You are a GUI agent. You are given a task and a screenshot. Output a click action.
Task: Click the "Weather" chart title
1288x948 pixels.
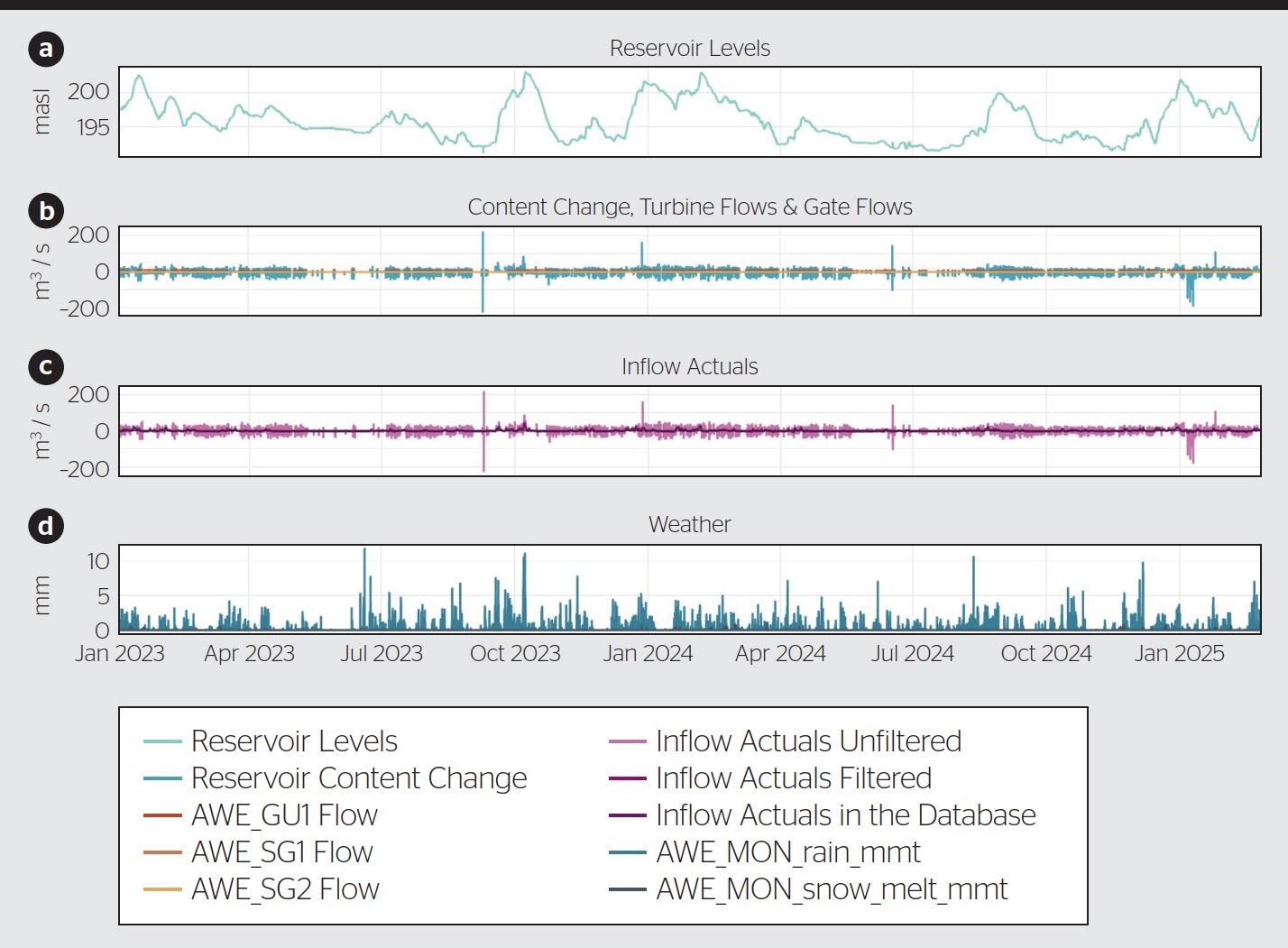[689, 525]
